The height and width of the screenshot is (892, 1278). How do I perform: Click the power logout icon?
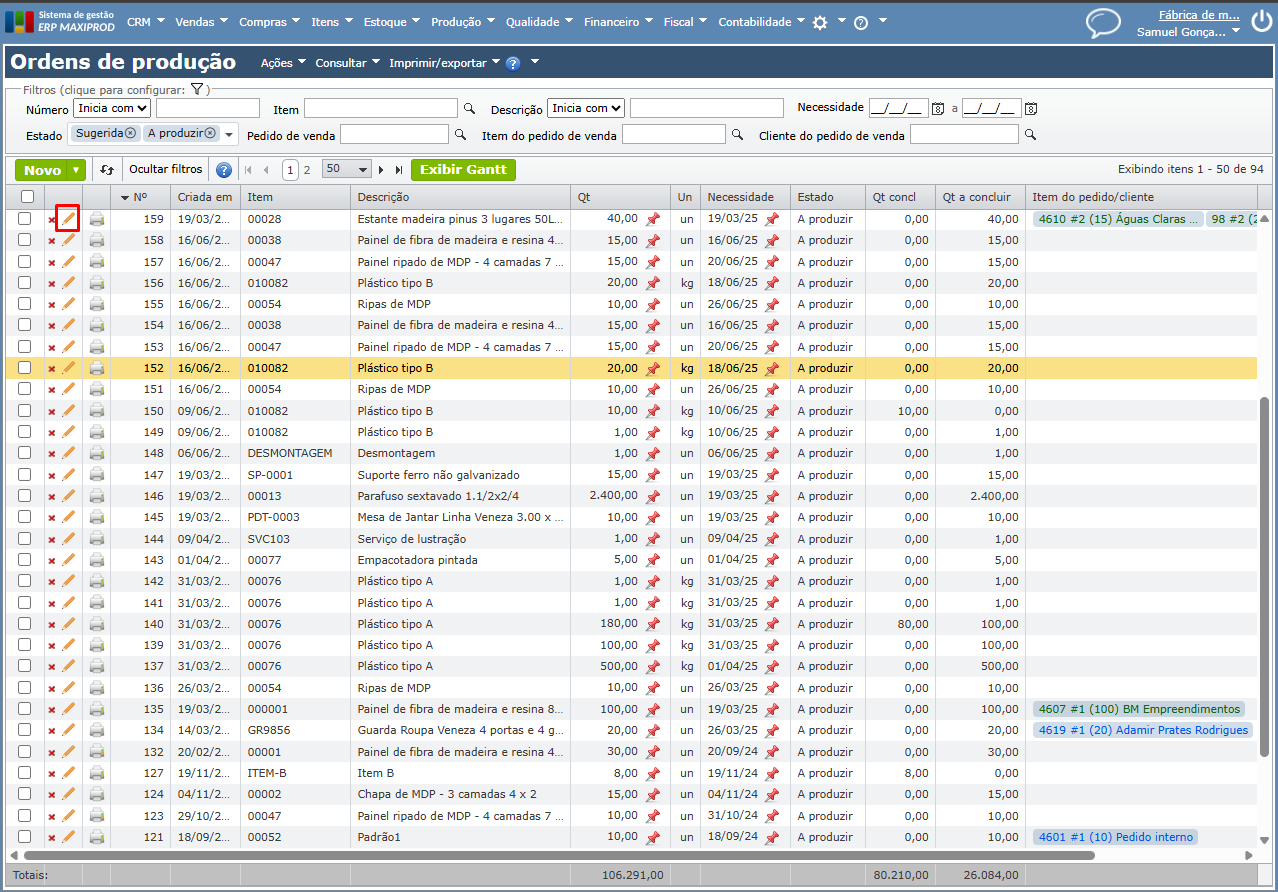(1262, 18)
